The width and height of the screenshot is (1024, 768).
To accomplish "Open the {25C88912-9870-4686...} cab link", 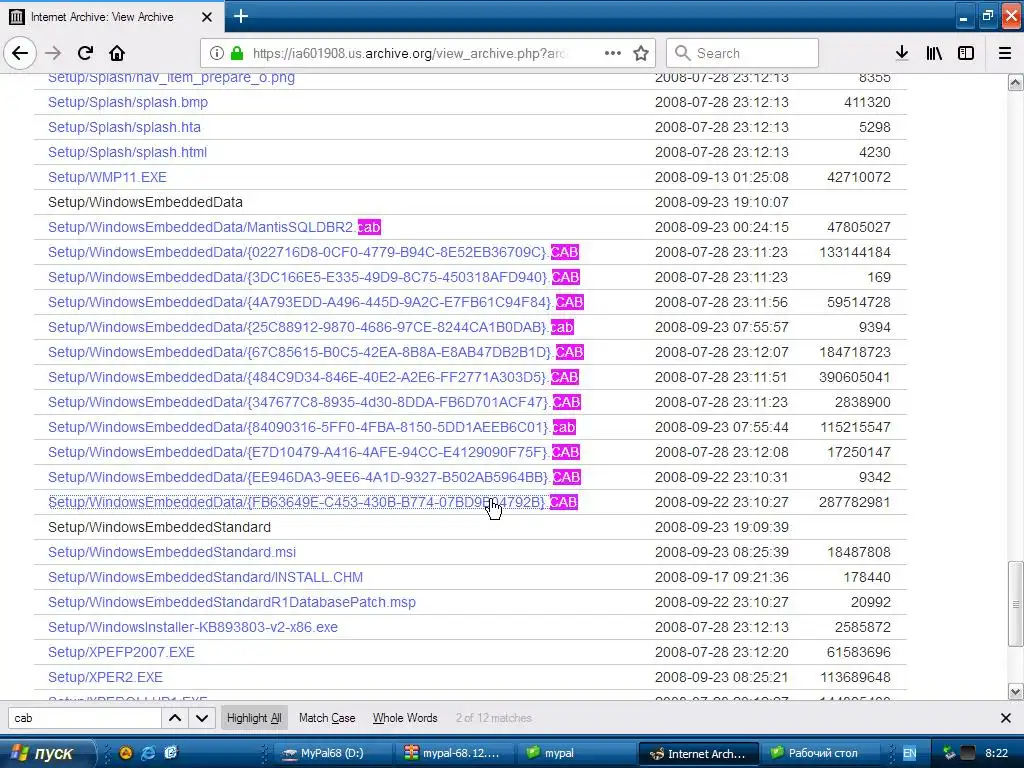I will coord(311,327).
